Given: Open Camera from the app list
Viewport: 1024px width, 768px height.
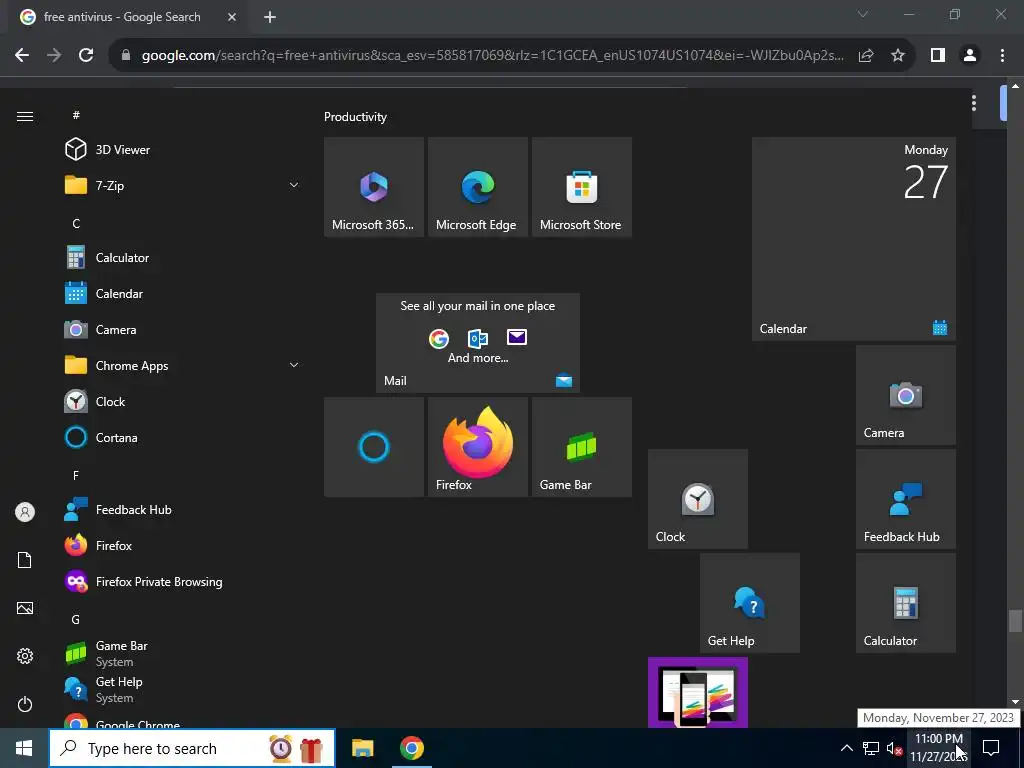Looking at the screenshot, I should click(181, 330).
